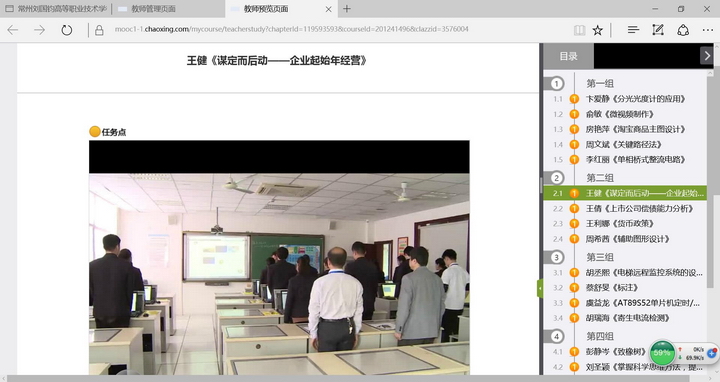
Task: Click the address bar URL field
Action: (x=292, y=29)
